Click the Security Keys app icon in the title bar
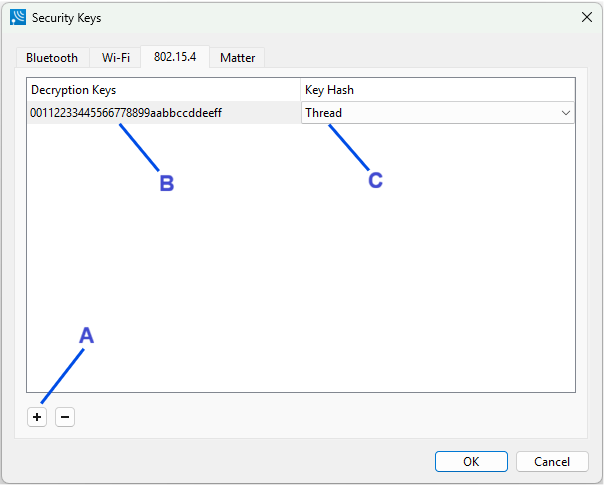 [18, 17]
